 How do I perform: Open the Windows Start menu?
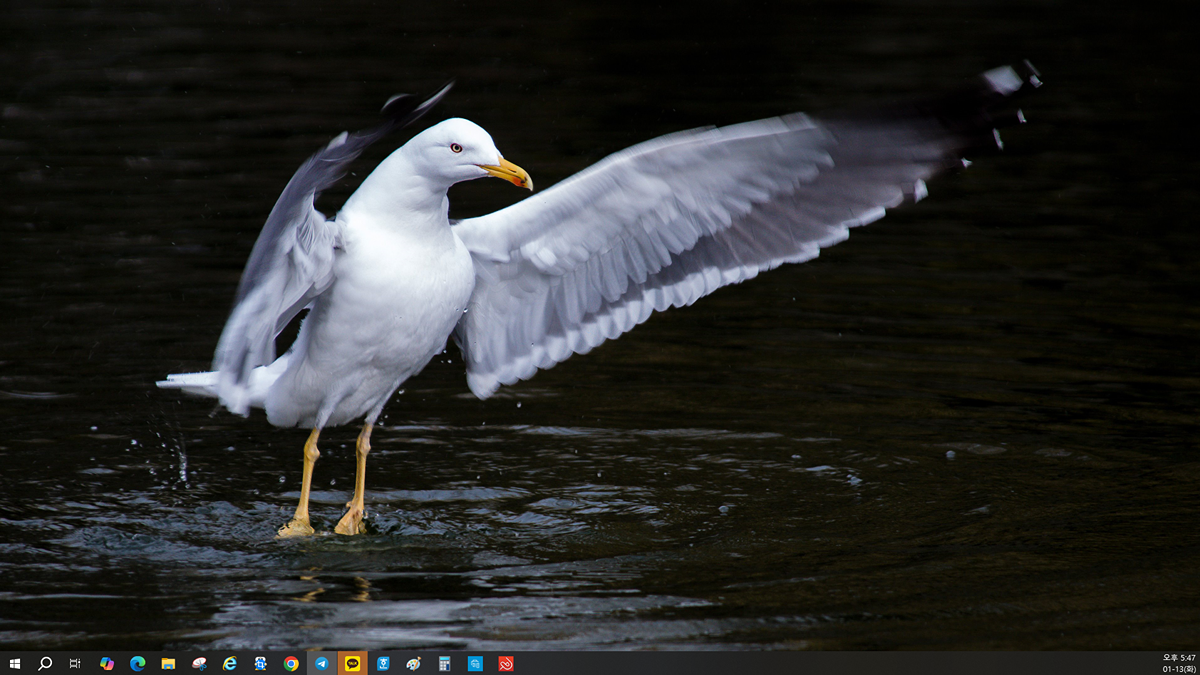14,663
